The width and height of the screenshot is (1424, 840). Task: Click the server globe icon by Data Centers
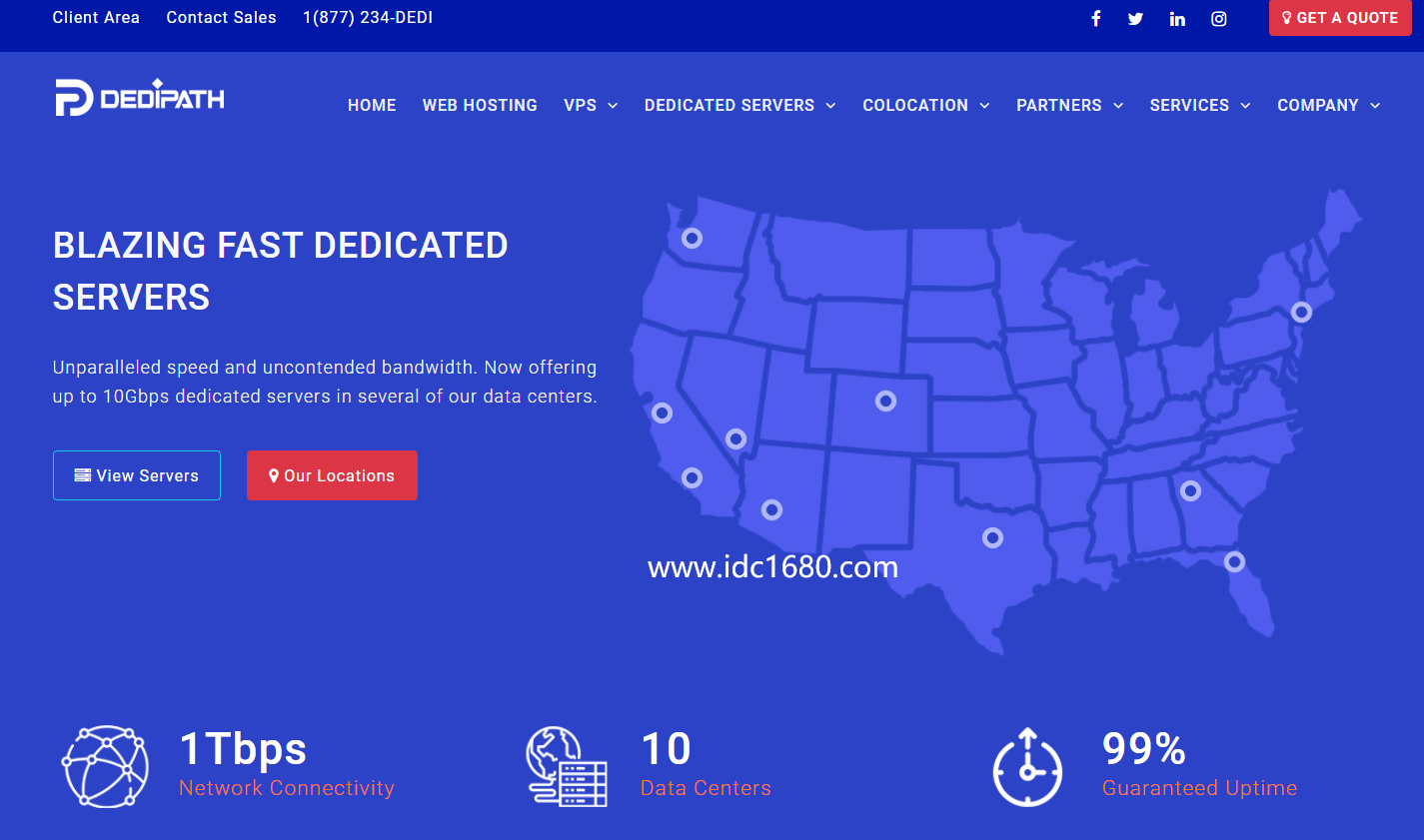567,766
